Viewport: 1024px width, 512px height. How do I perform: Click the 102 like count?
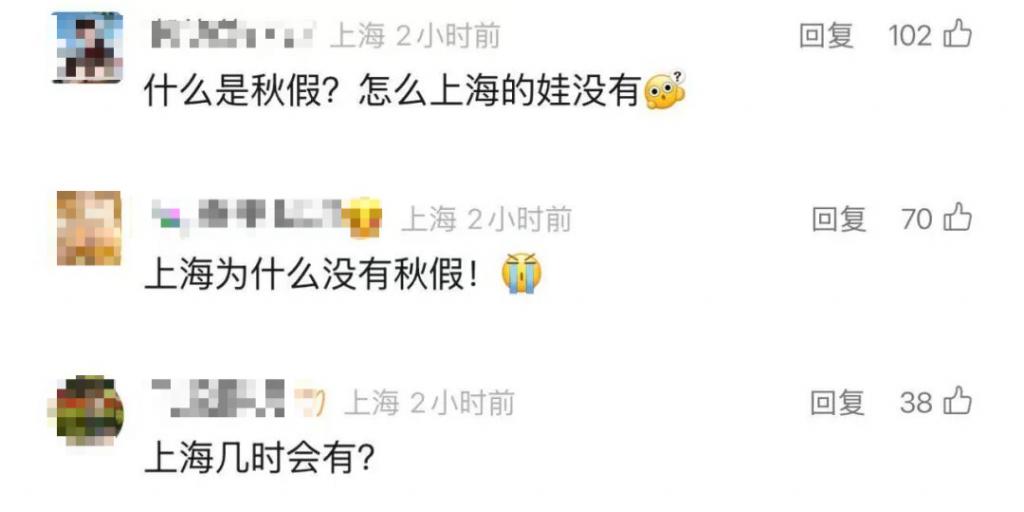(x=910, y=35)
